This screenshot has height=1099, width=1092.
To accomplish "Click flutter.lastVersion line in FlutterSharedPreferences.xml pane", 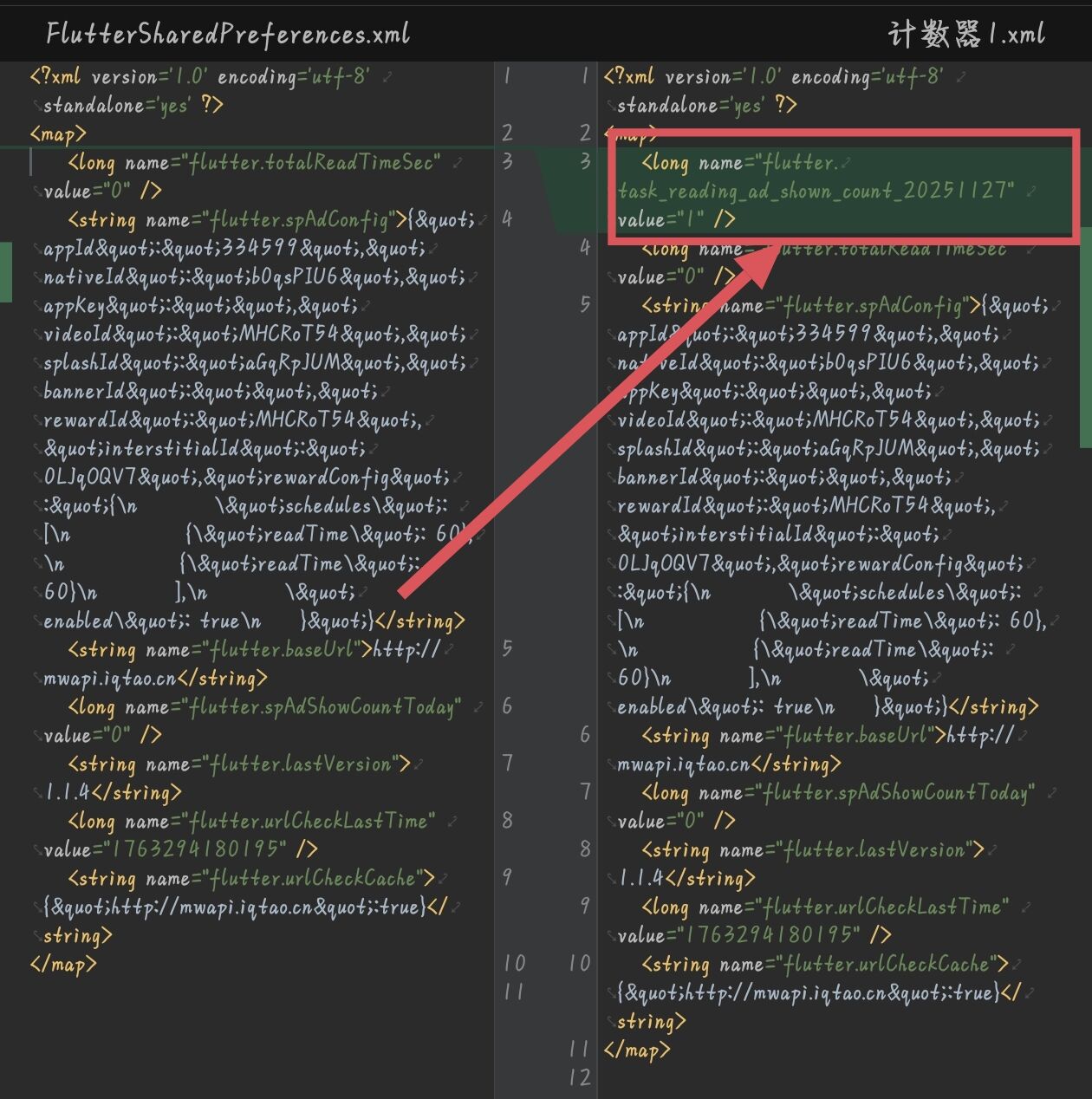I will click(x=239, y=764).
